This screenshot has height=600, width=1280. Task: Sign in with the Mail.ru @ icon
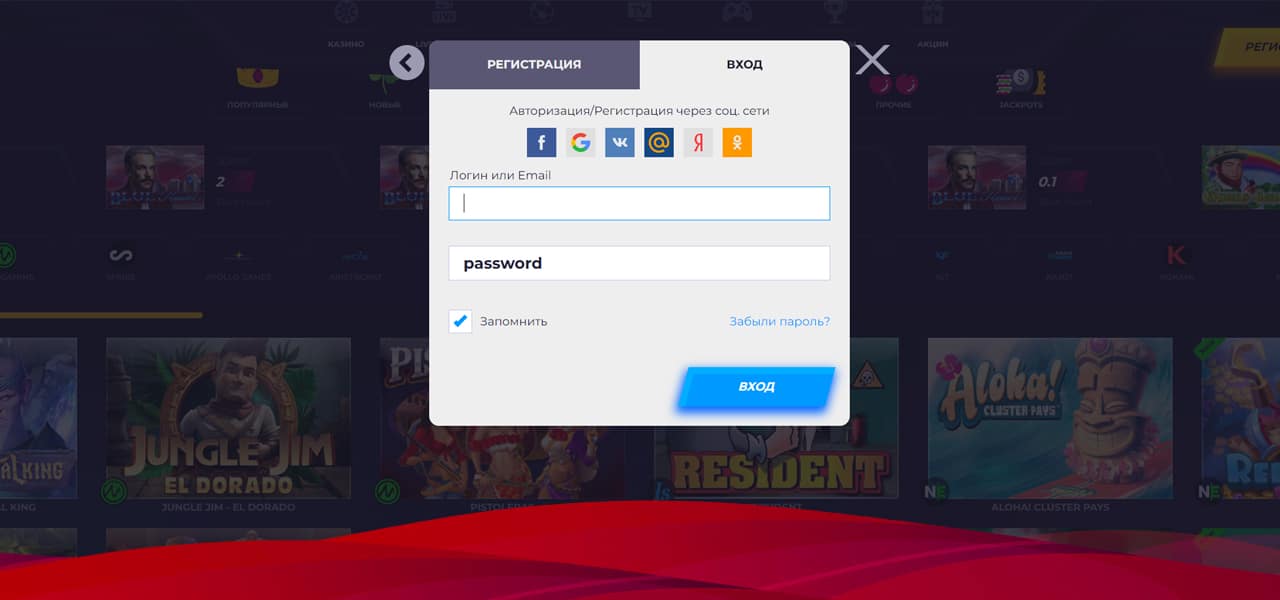pos(659,143)
